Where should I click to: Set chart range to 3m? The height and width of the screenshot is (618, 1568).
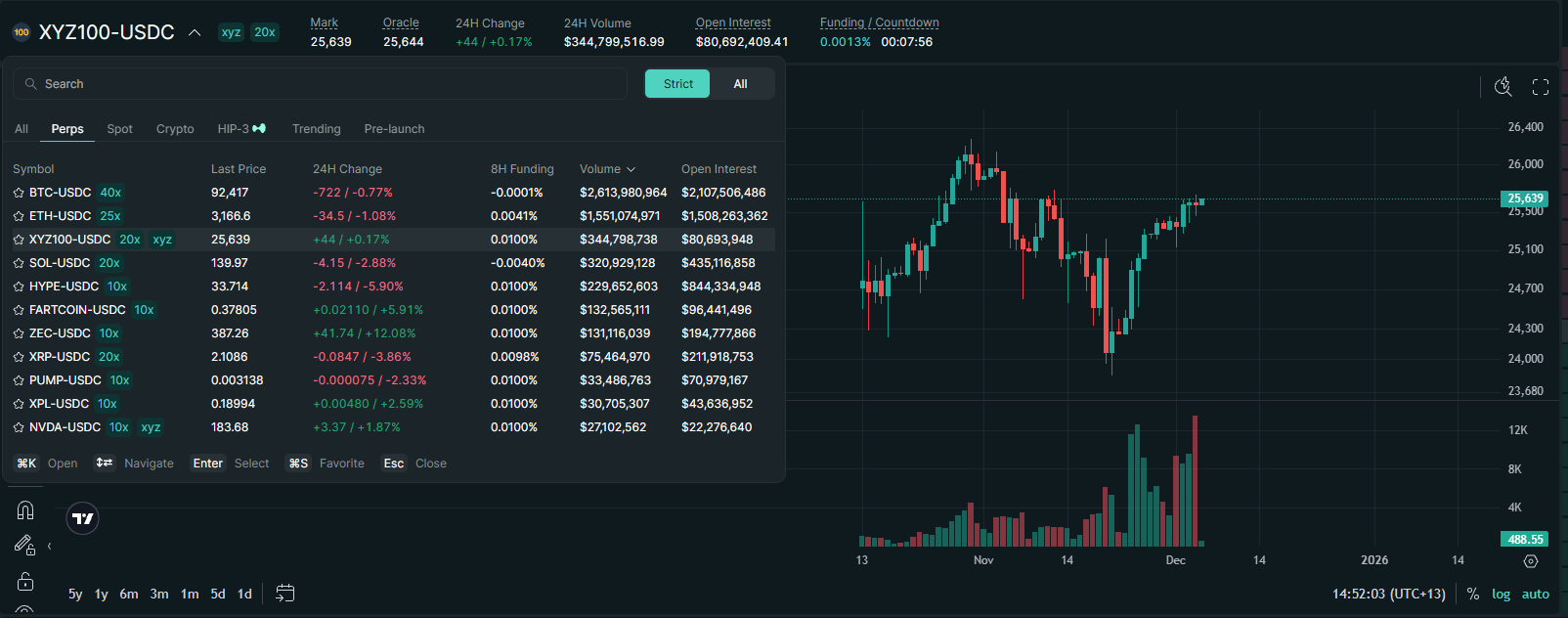[x=158, y=594]
